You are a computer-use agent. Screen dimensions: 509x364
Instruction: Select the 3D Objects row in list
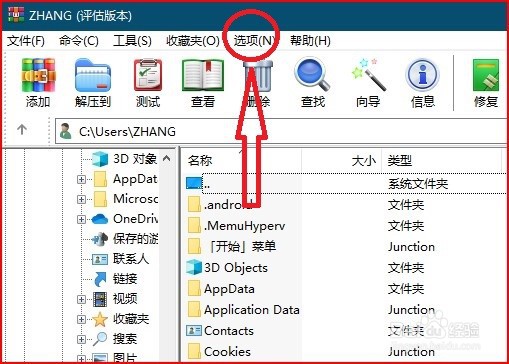pos(345,268)
